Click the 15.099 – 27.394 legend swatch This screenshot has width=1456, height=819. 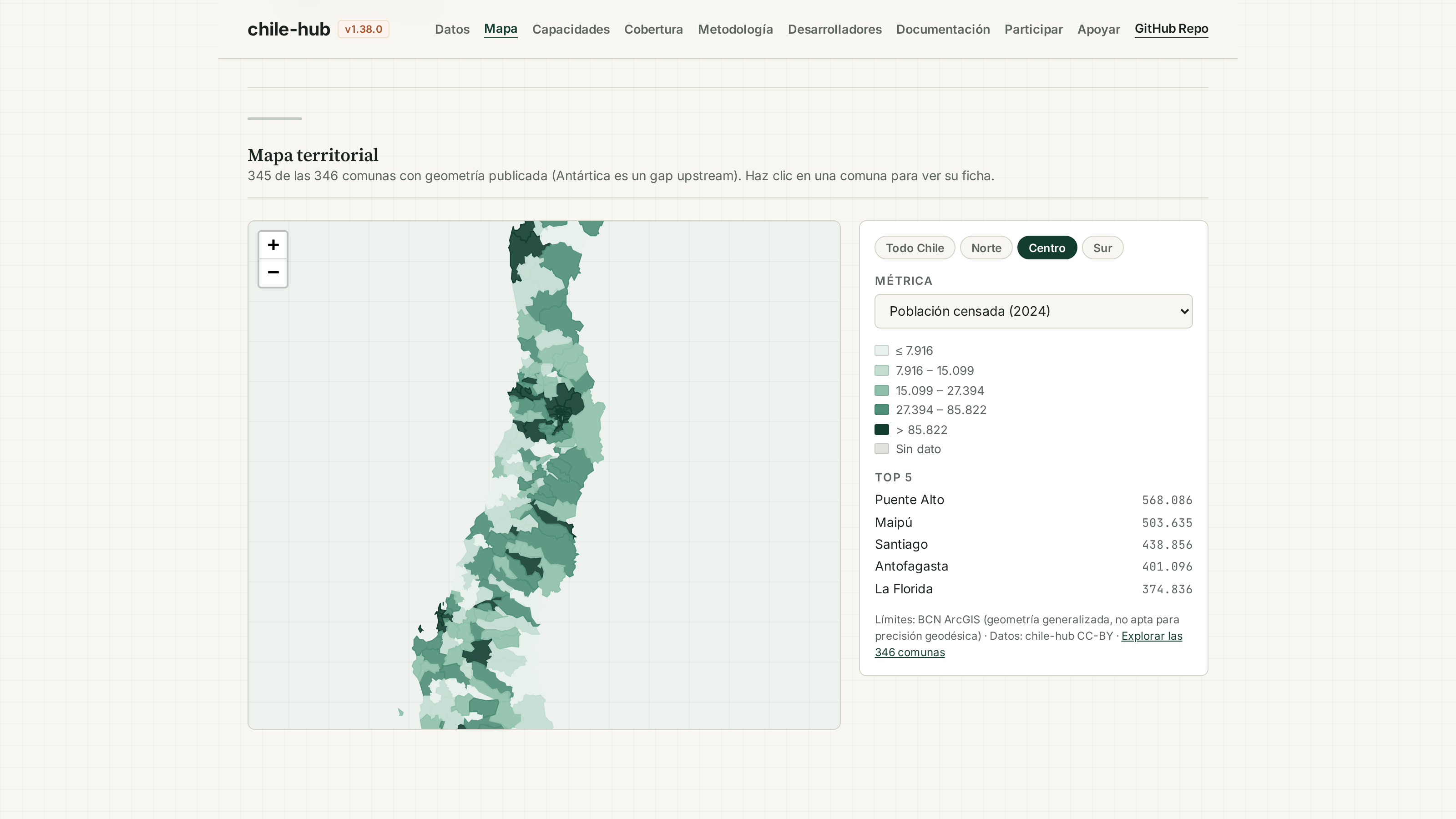pyautogui.click(x=881, y=390)
